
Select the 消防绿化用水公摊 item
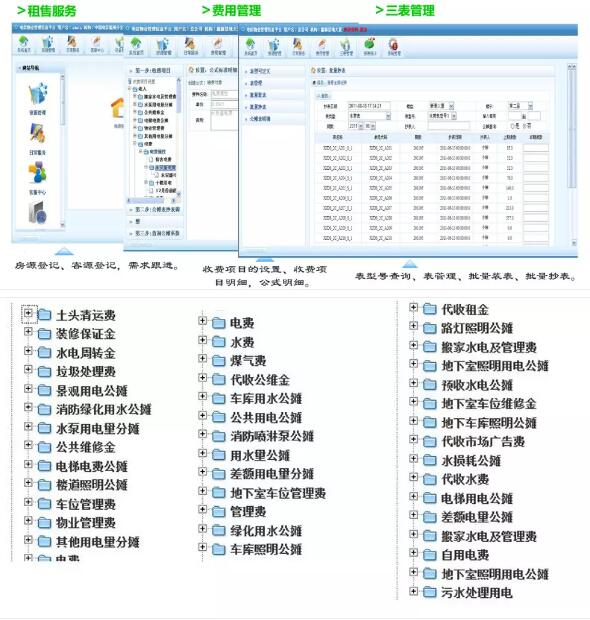click(104, 409)
